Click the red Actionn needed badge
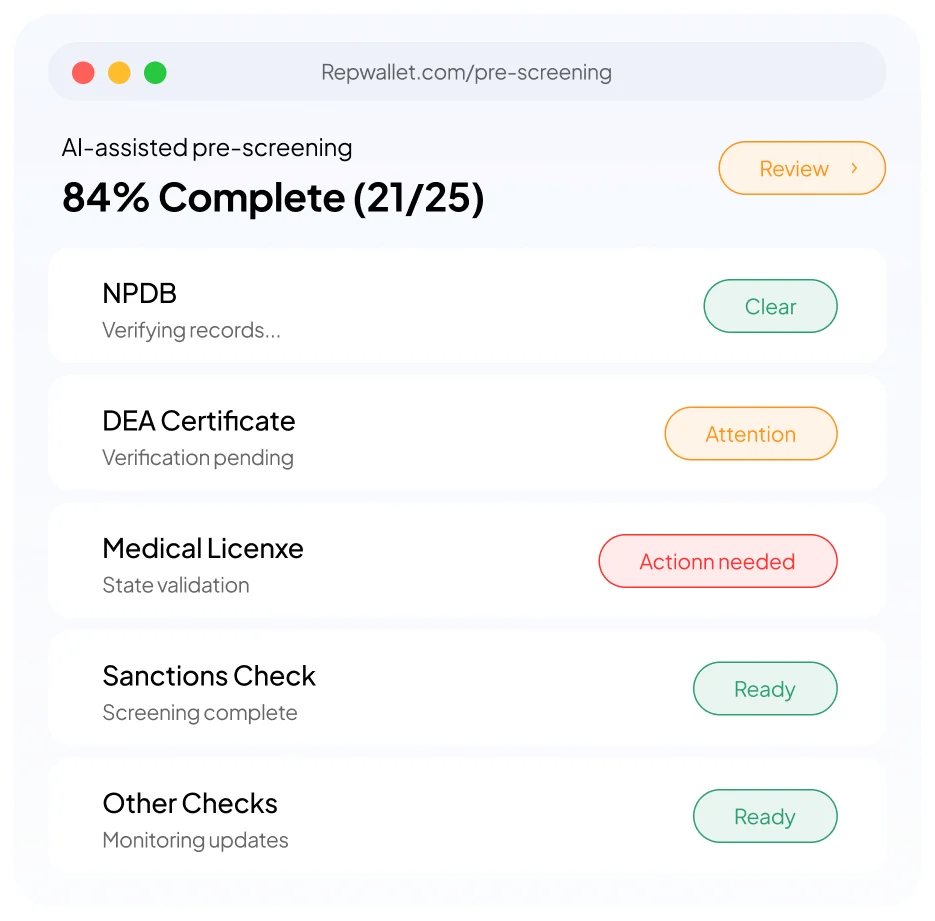 coord(718,561)
